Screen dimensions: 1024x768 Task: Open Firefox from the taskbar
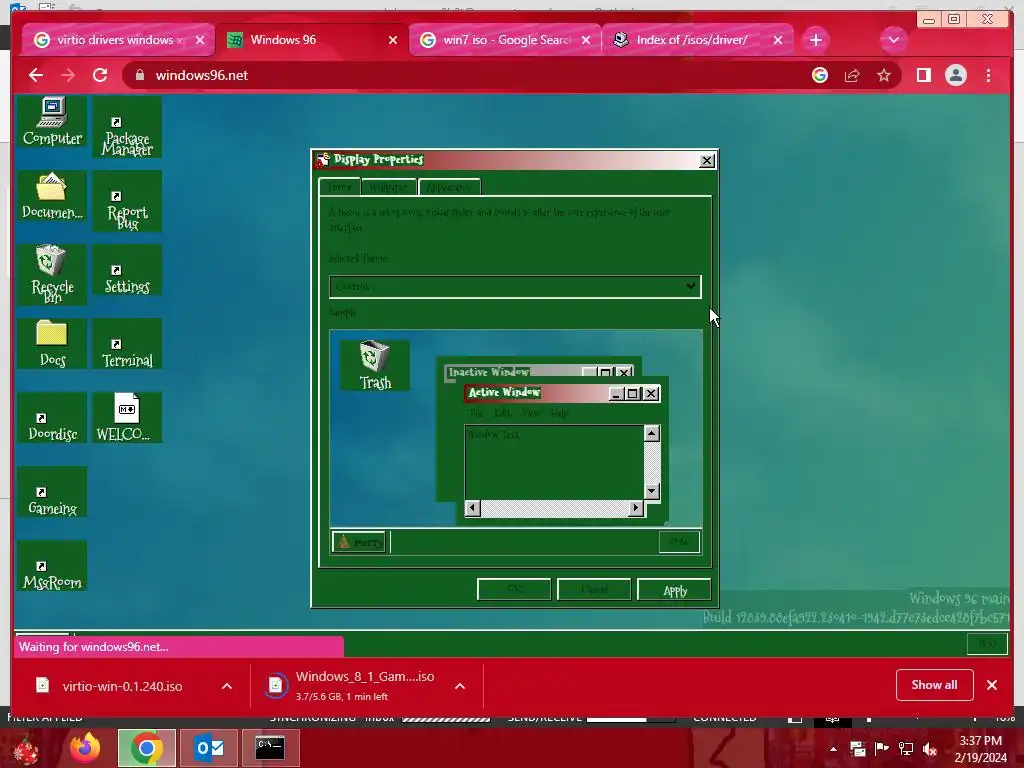coord(85,748)
